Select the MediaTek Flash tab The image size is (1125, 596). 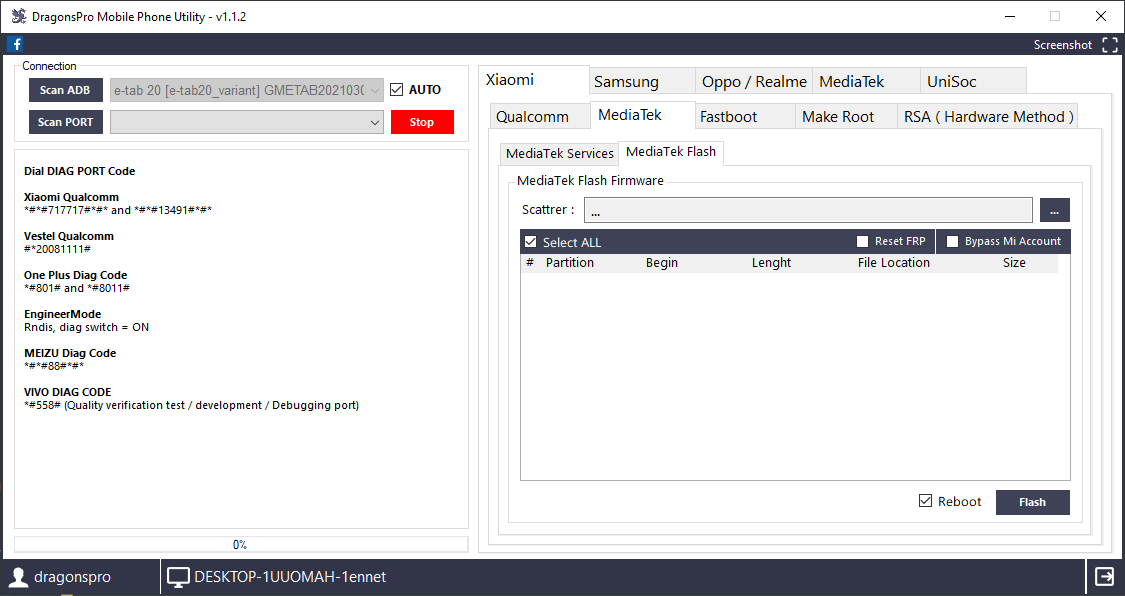[671, 152]
